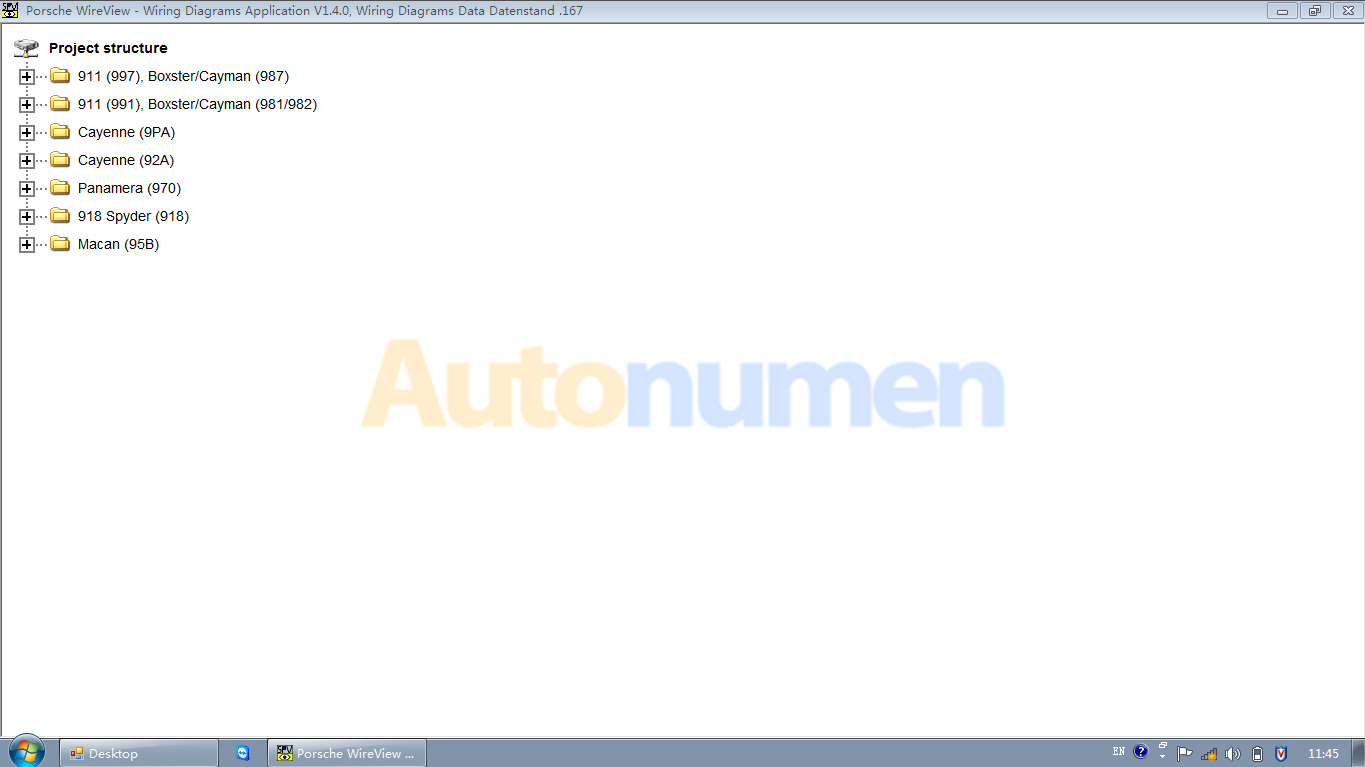Click the Porsche WireView taskbar button
The height and width of the screenshot is (767, 1365).
pos(347,753)
